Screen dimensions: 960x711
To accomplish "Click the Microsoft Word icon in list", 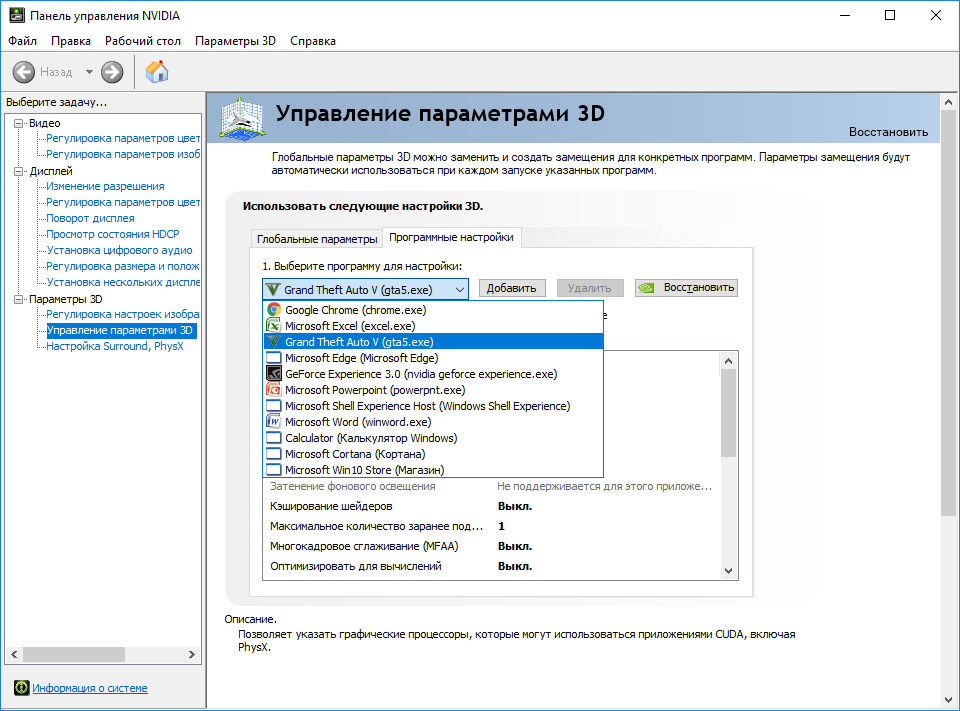I will [x=274, y=422].
